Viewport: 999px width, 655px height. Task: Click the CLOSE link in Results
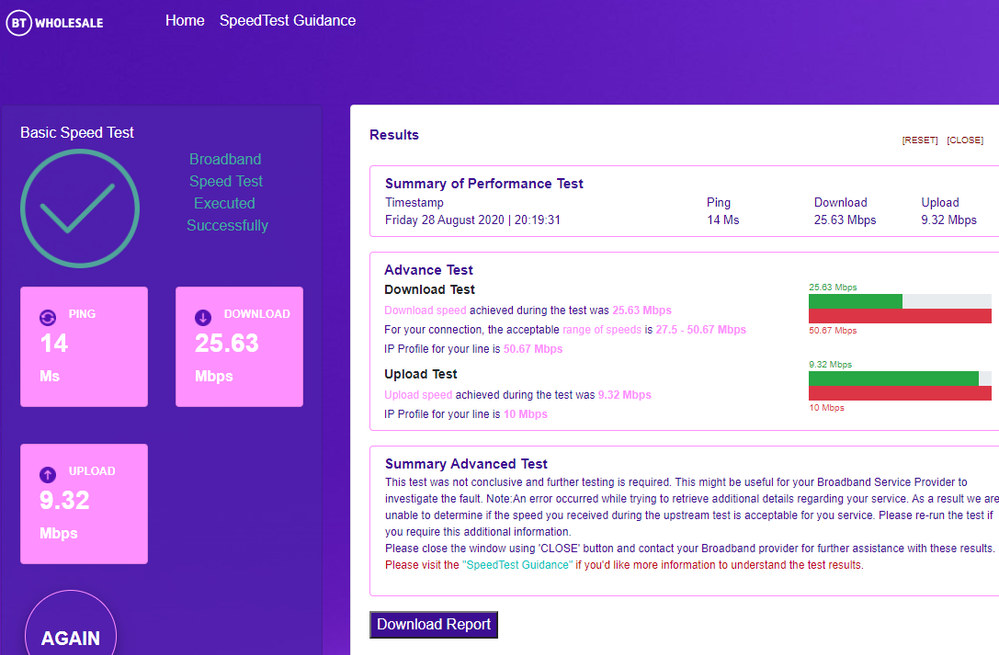[964, 140]
